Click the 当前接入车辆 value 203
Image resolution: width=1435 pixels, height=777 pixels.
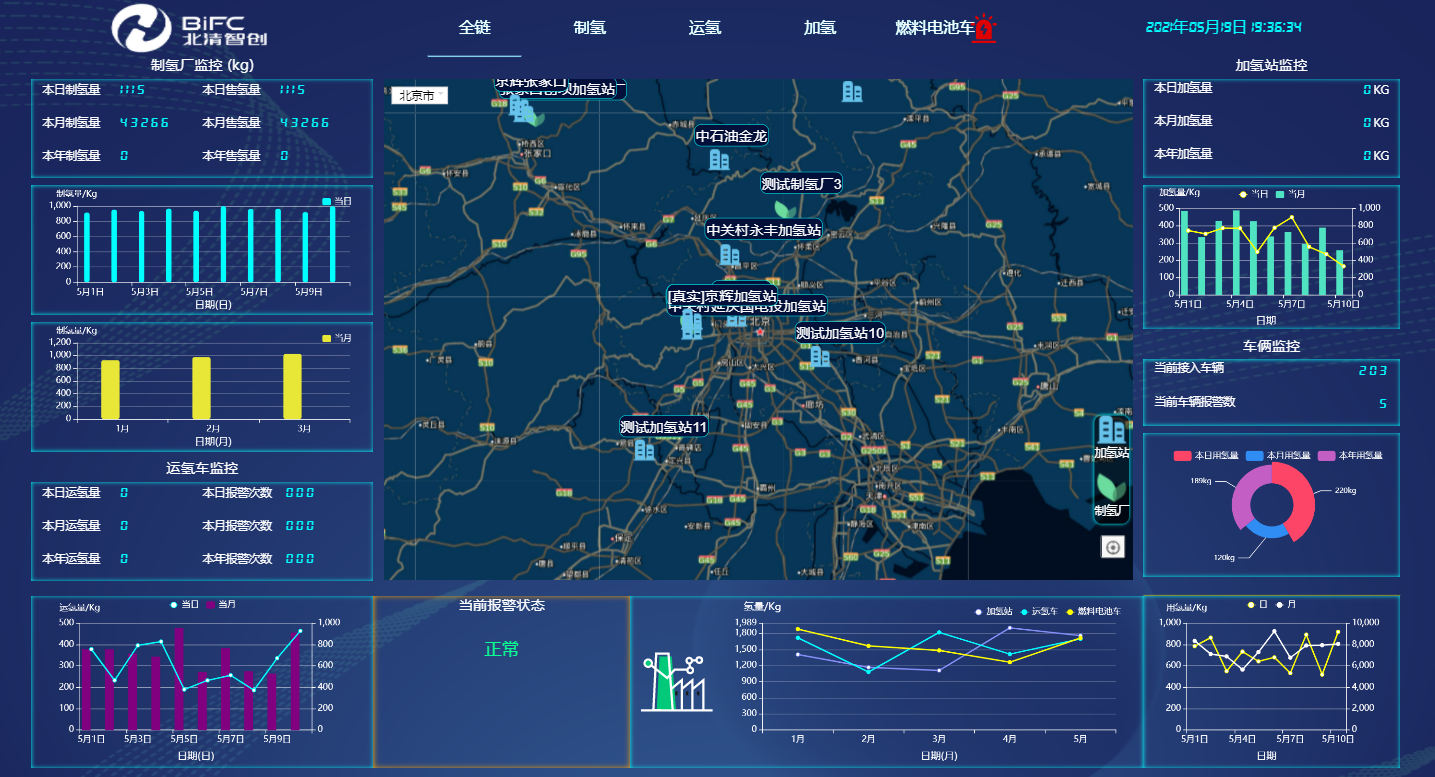click(x=1372, y=371)
